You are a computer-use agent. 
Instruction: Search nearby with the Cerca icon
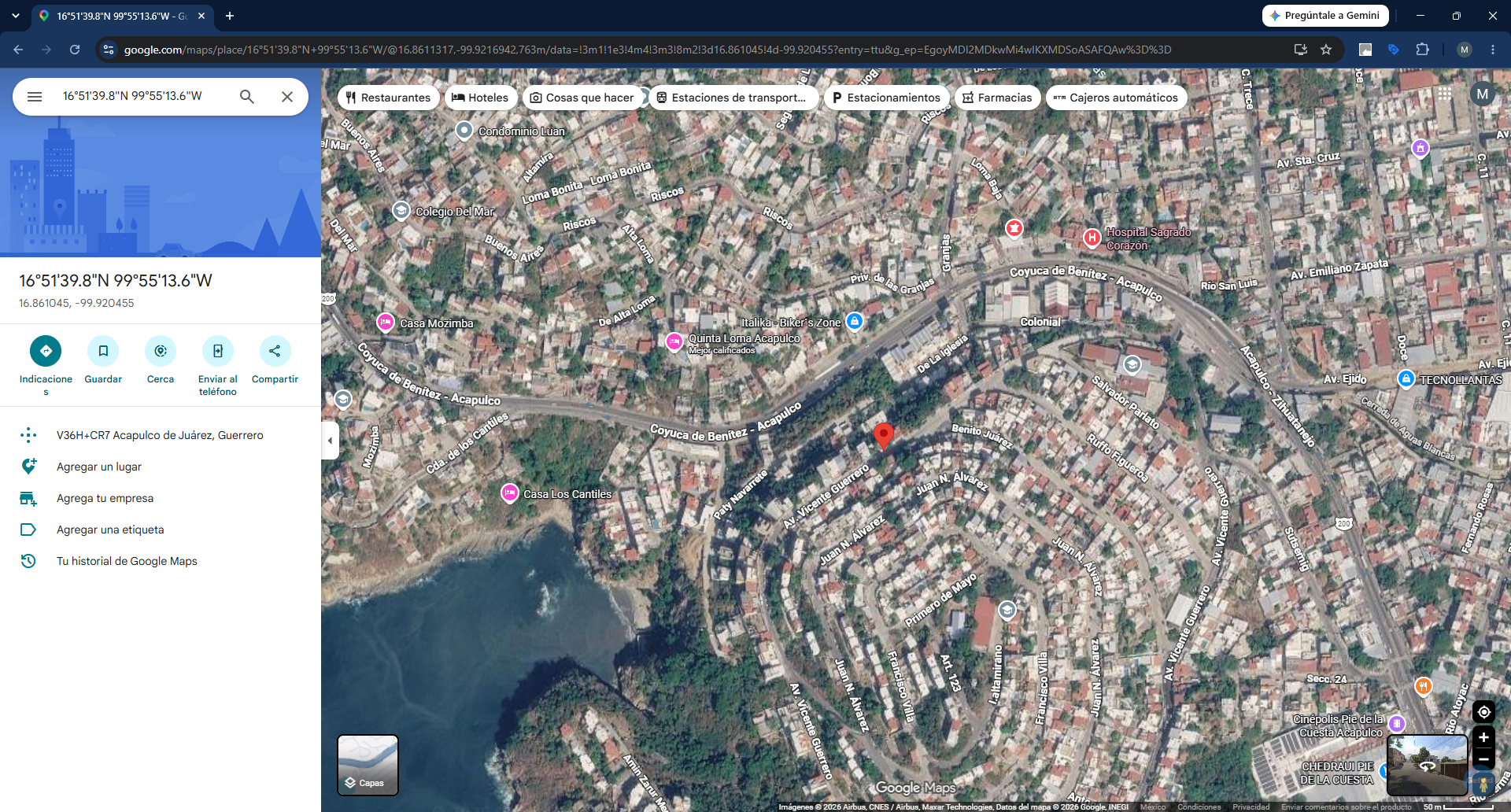161,351
